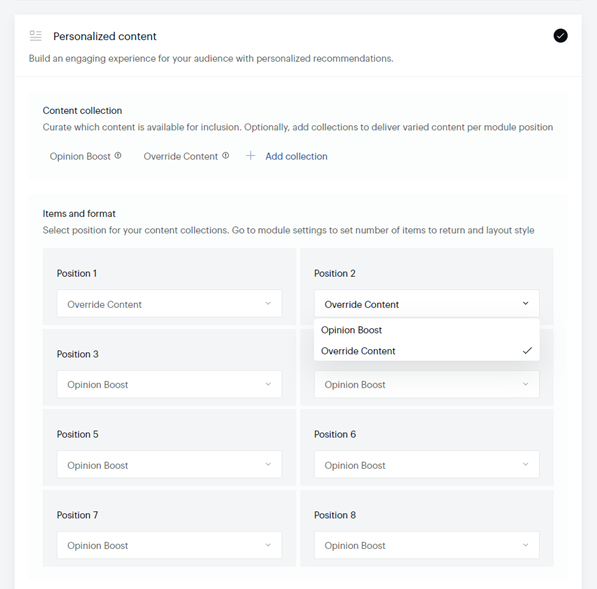Click the Position 7 label
597x589 pixels.
pos(77,515)
